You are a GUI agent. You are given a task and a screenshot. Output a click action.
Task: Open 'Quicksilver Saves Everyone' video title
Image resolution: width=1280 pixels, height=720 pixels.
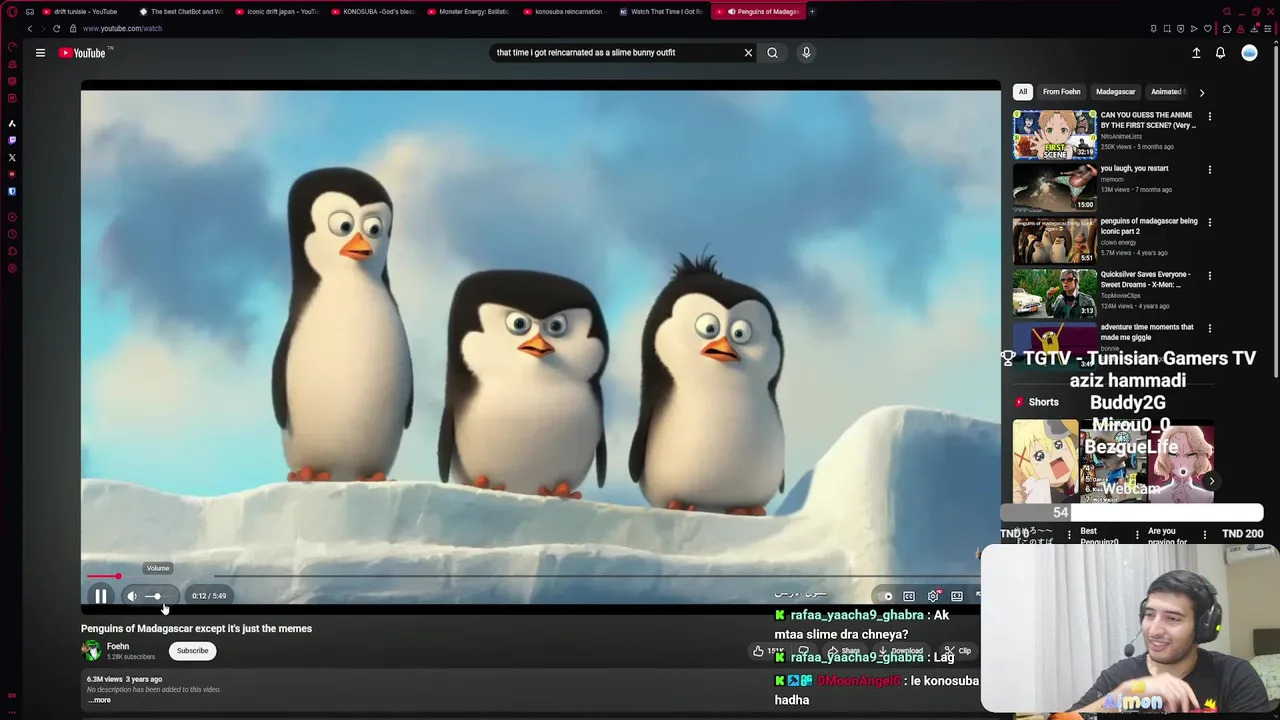click(1146, 279)
